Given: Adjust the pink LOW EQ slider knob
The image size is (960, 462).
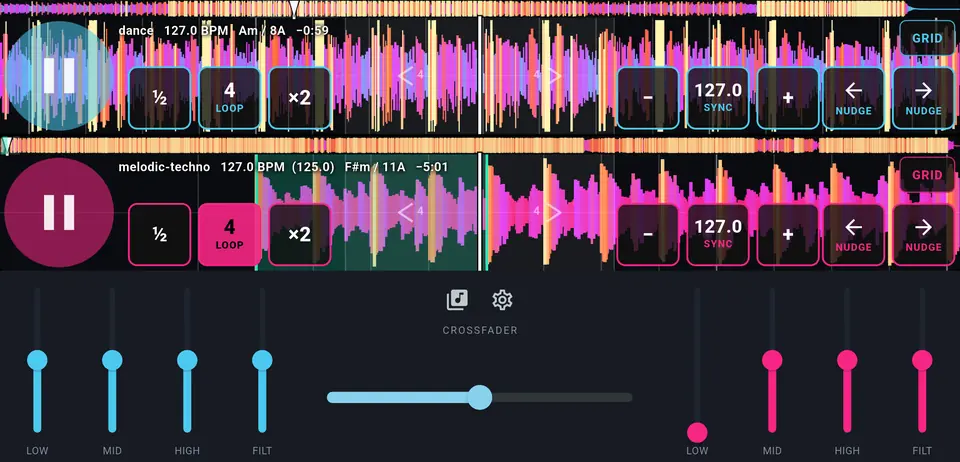Looking at the screenshot, I should point(697,432).
